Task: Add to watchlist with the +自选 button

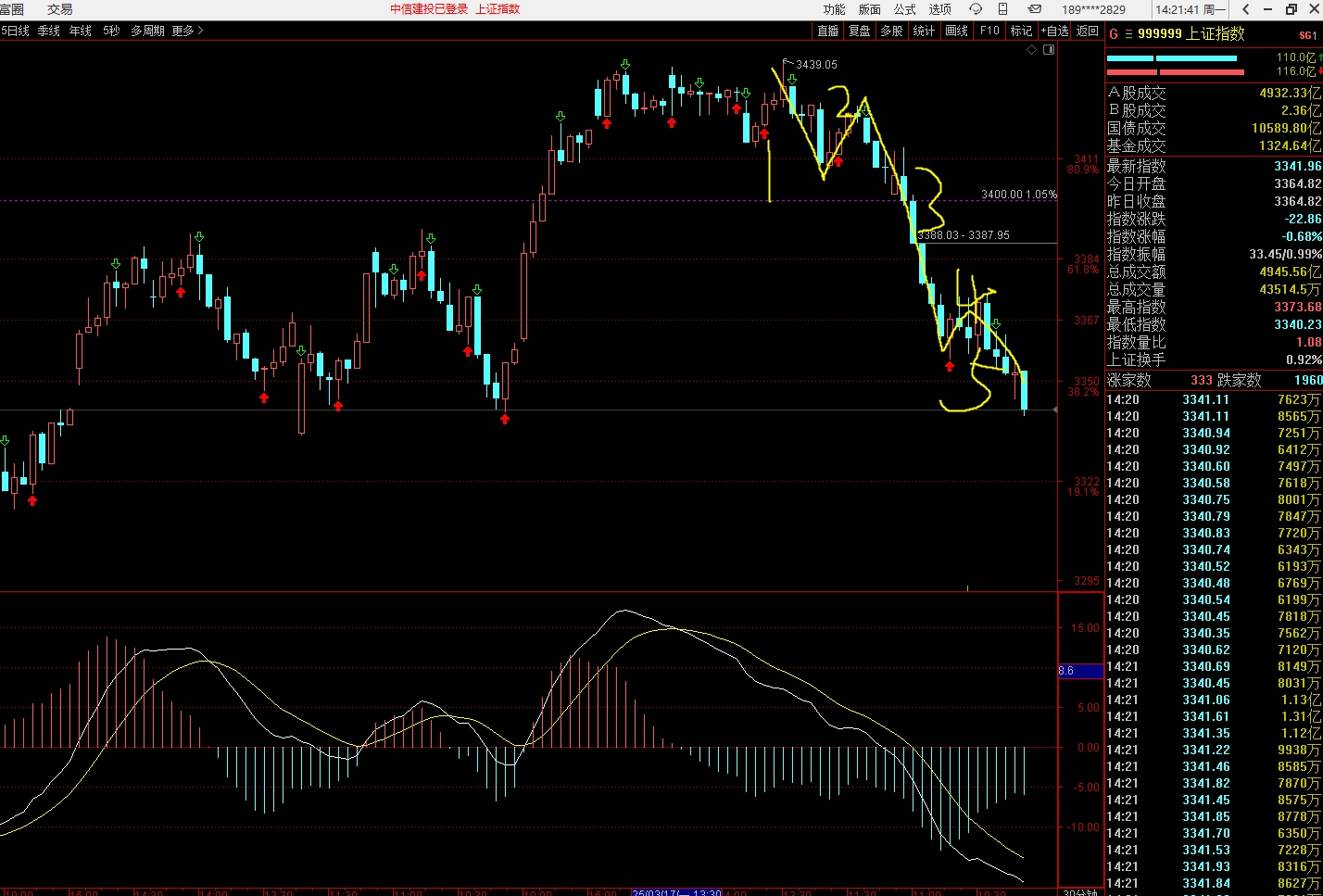Action: pos(1054,31)
